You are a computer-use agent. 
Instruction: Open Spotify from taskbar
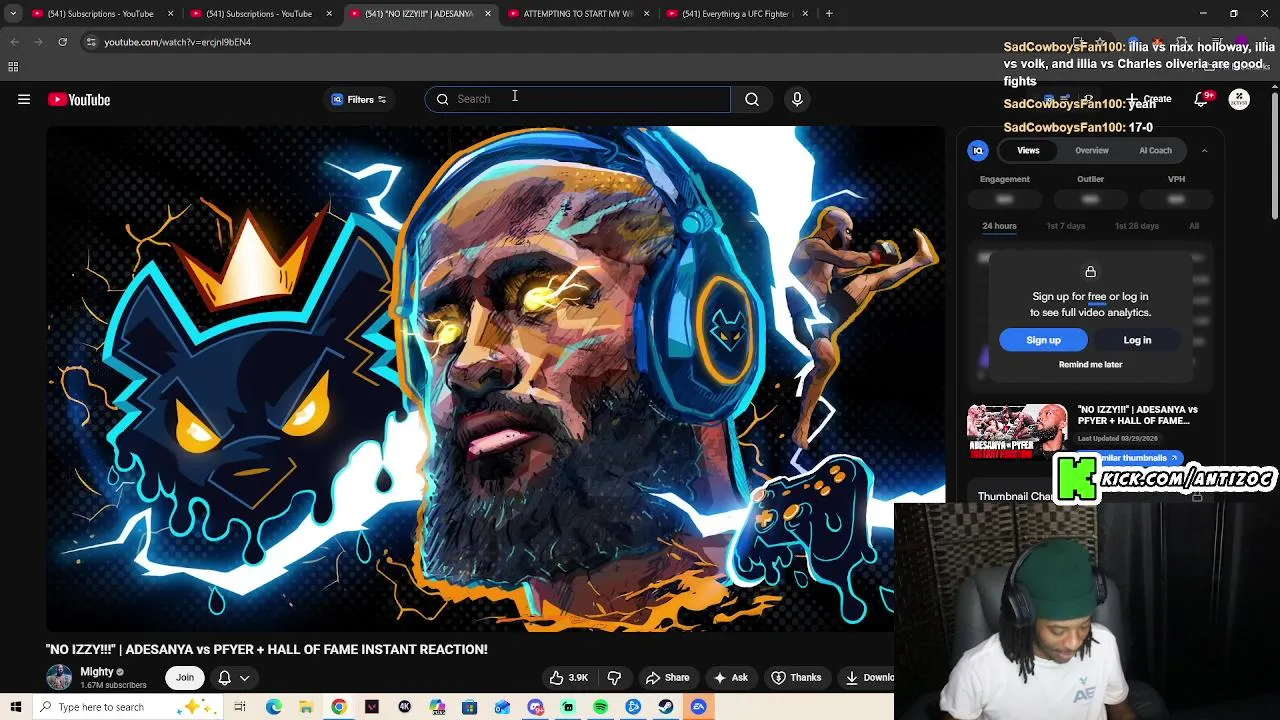click(x=600, y=707)
